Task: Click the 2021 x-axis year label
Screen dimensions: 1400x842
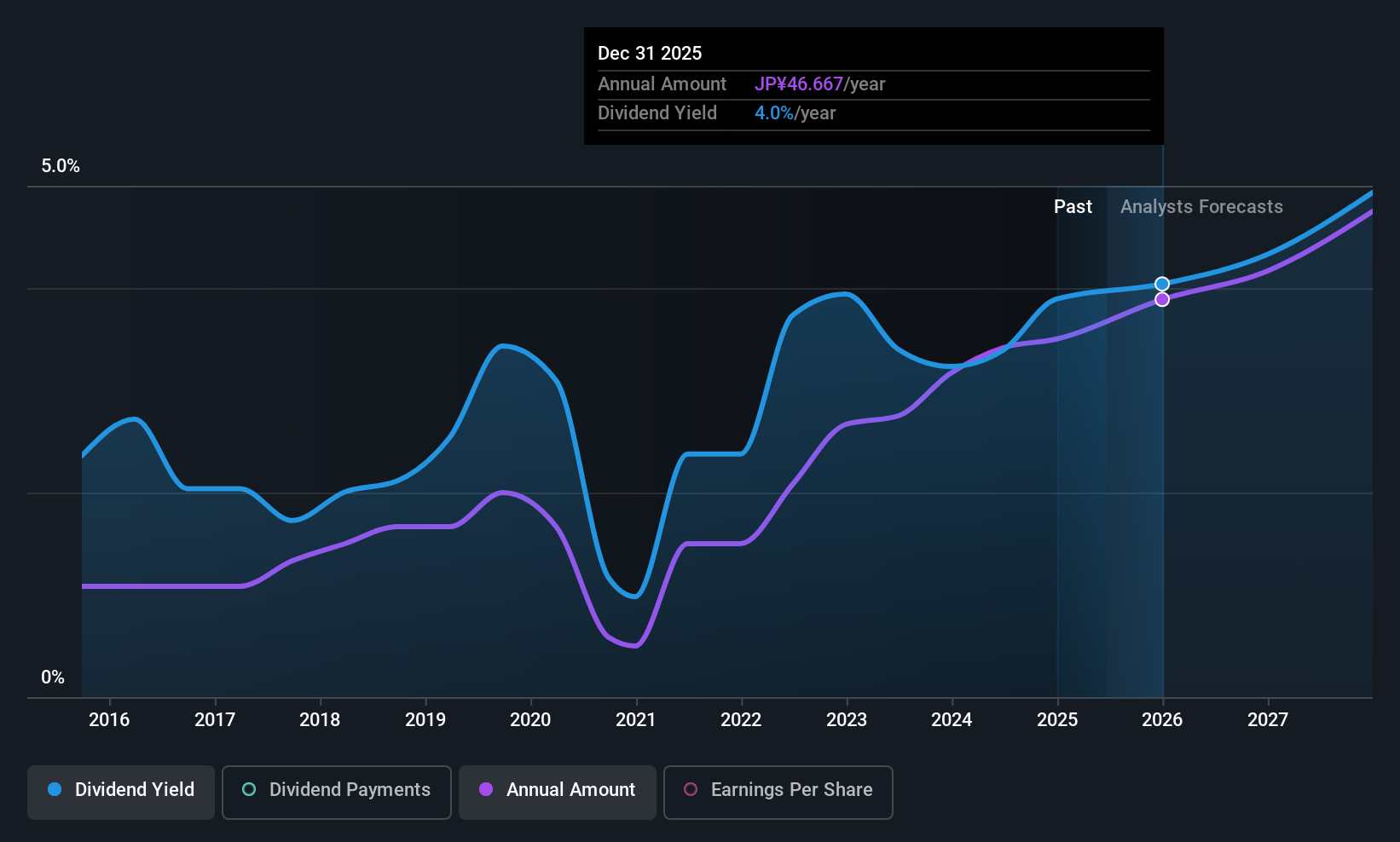Action: (x=635, y=720)
